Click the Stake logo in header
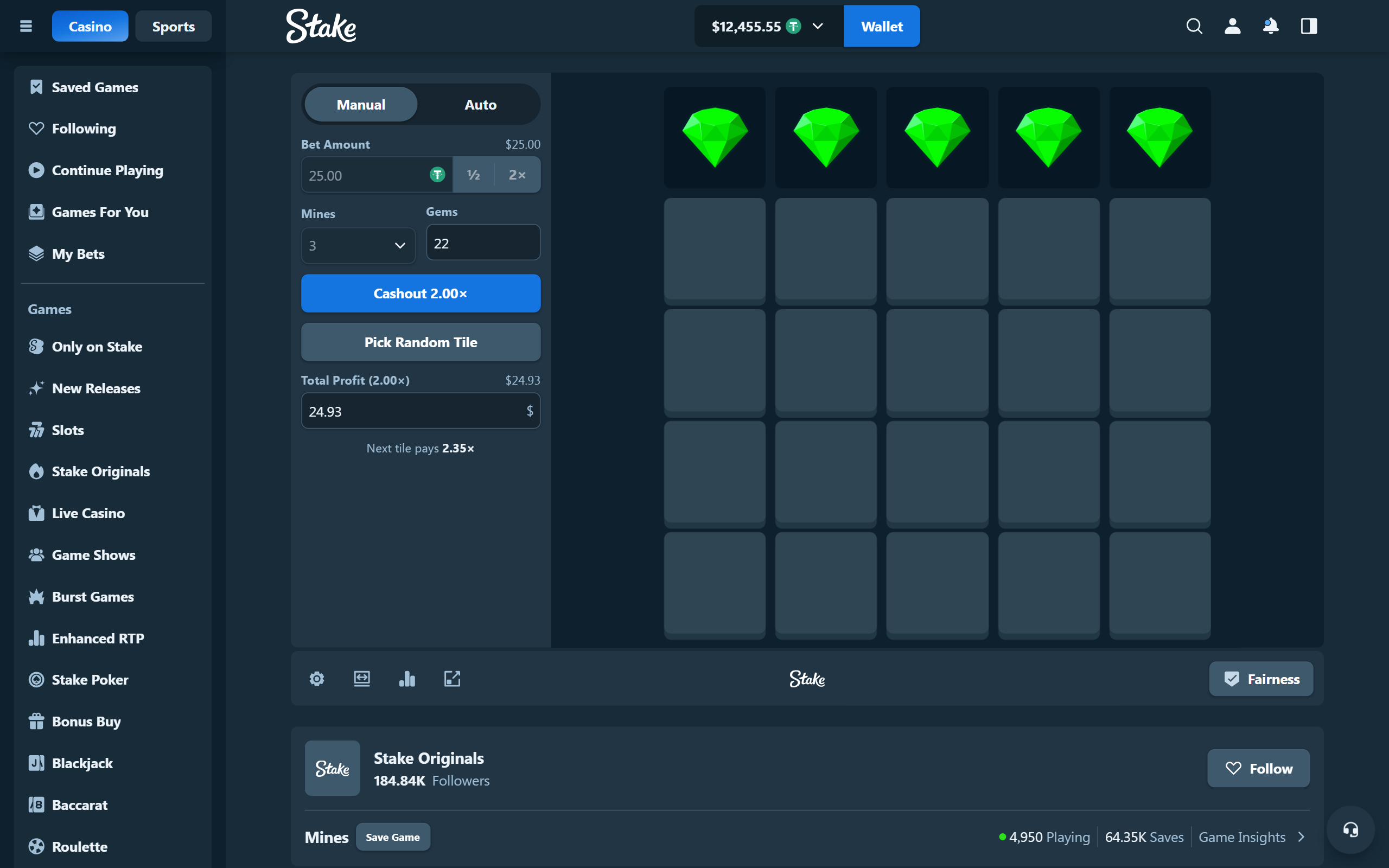The height and width of the screenshot is (868, 1389). click(x=321, y=27)
